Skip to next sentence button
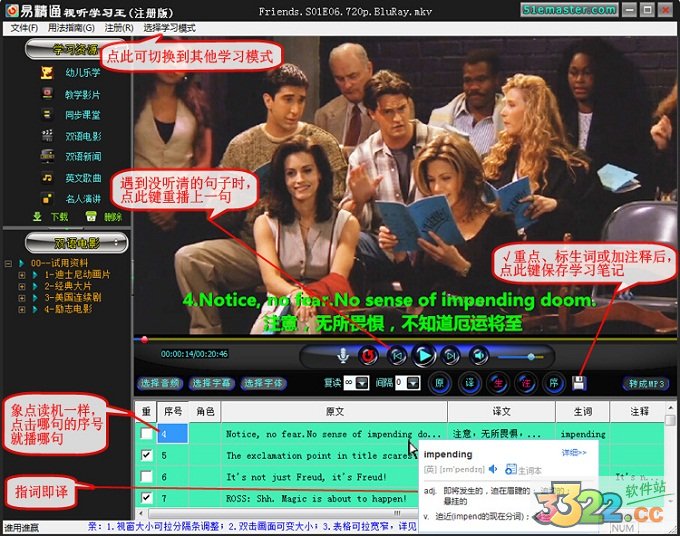The image size is (680, 536). pos(451,355)
